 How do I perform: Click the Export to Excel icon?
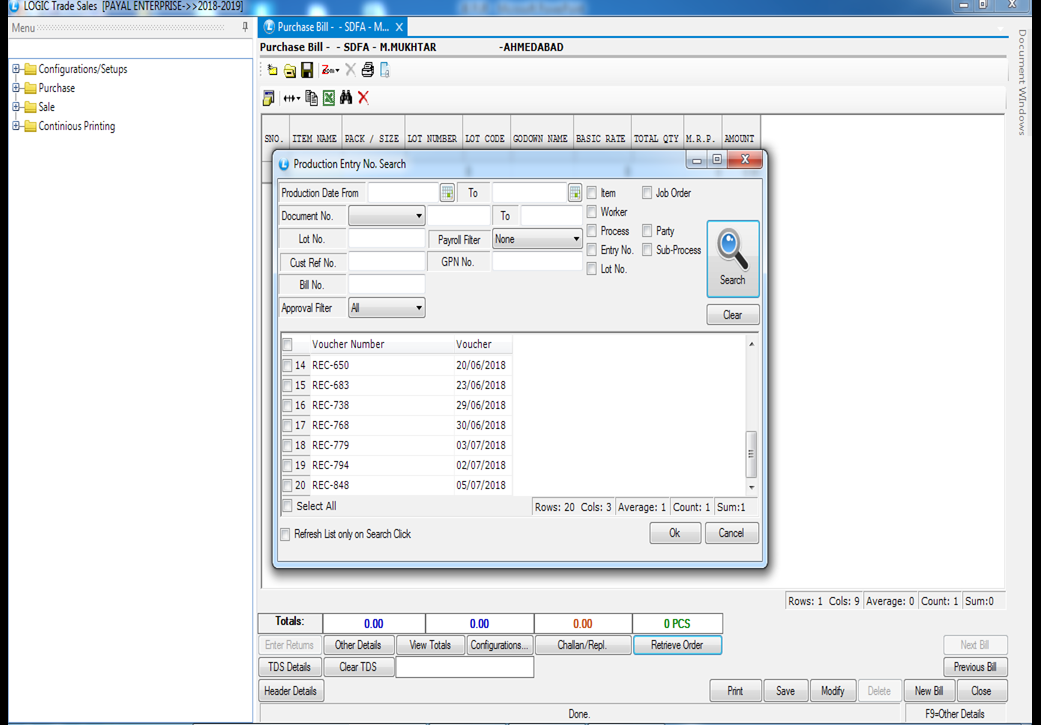(329, 98)
